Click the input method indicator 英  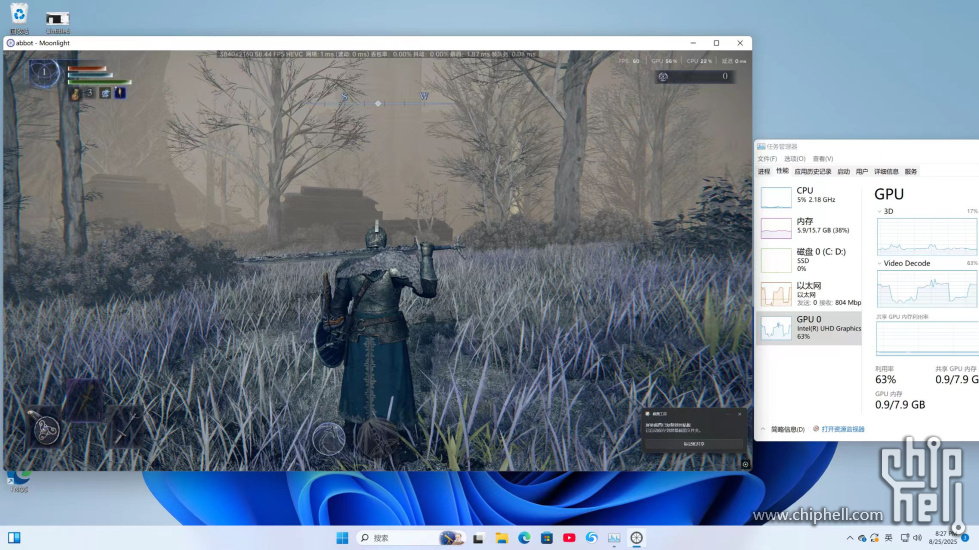coord(888,538)
